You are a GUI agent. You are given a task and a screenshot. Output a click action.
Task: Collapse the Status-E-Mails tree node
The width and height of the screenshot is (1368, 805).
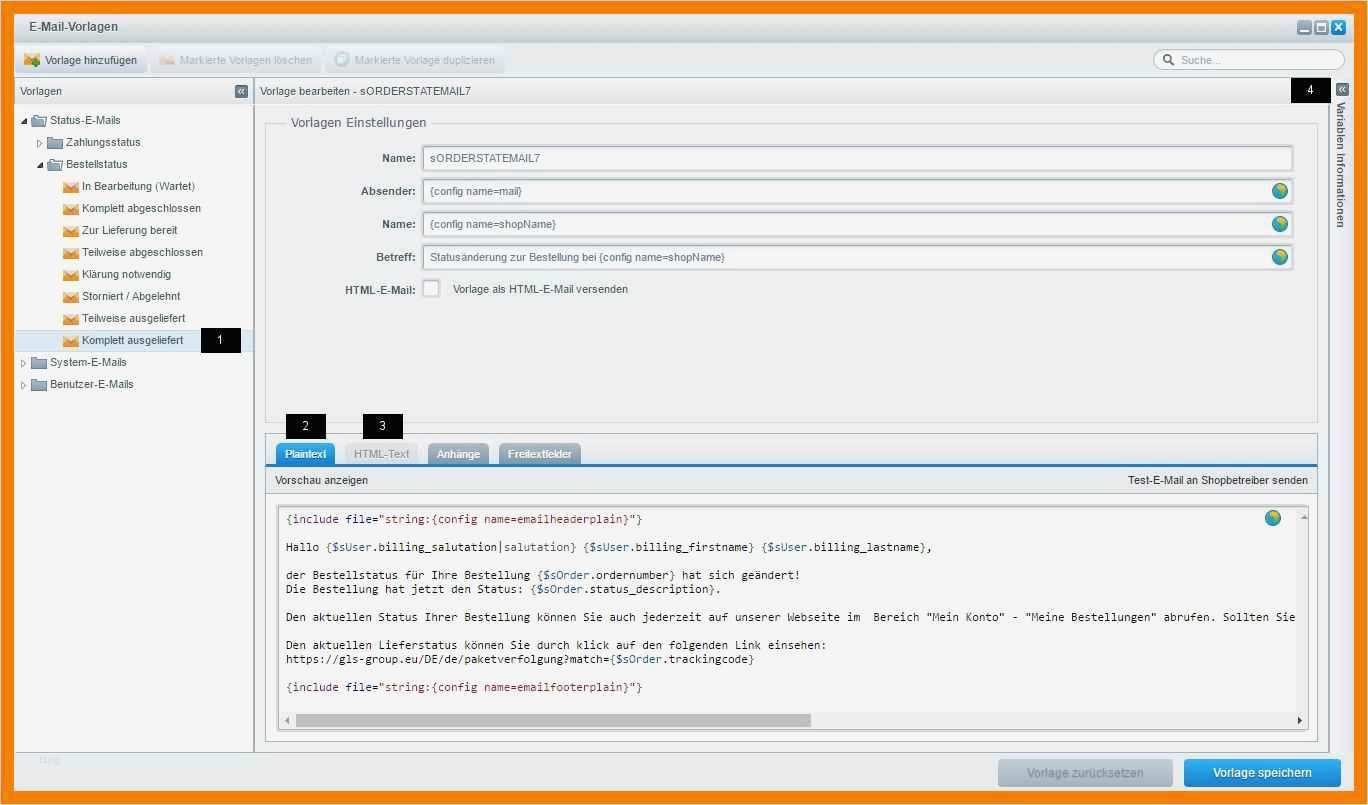24,121
